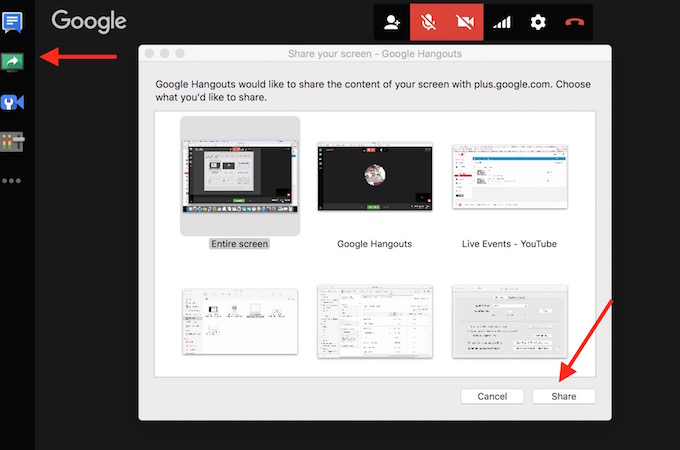The image size is (680, 450).
Task: Select the bottom-middle spreadsheet-like window thumbnail
Action: tap(374, 320)
